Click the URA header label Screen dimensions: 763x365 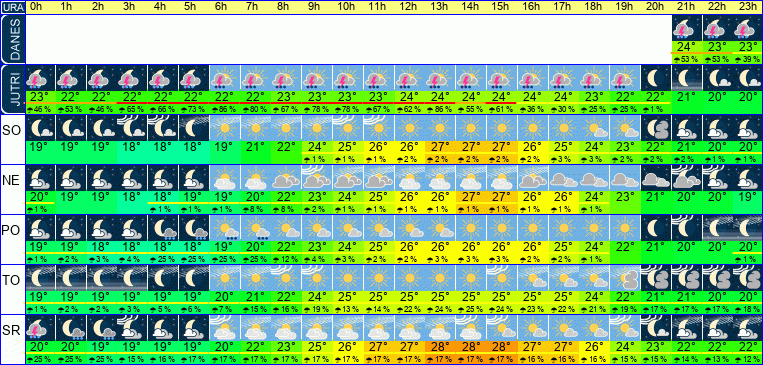(13, 7)
